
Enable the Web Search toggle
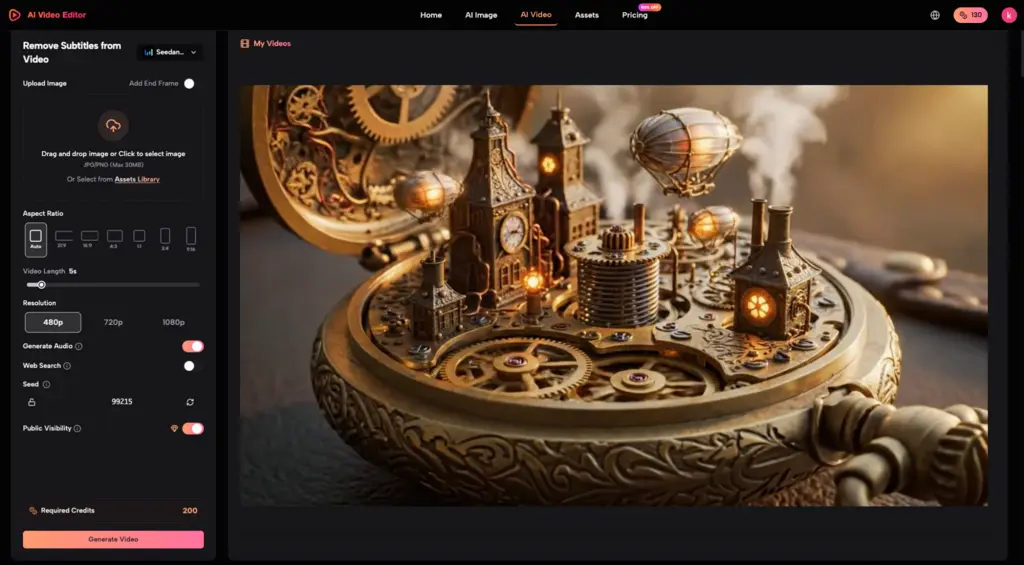click(x=189, y=366)
